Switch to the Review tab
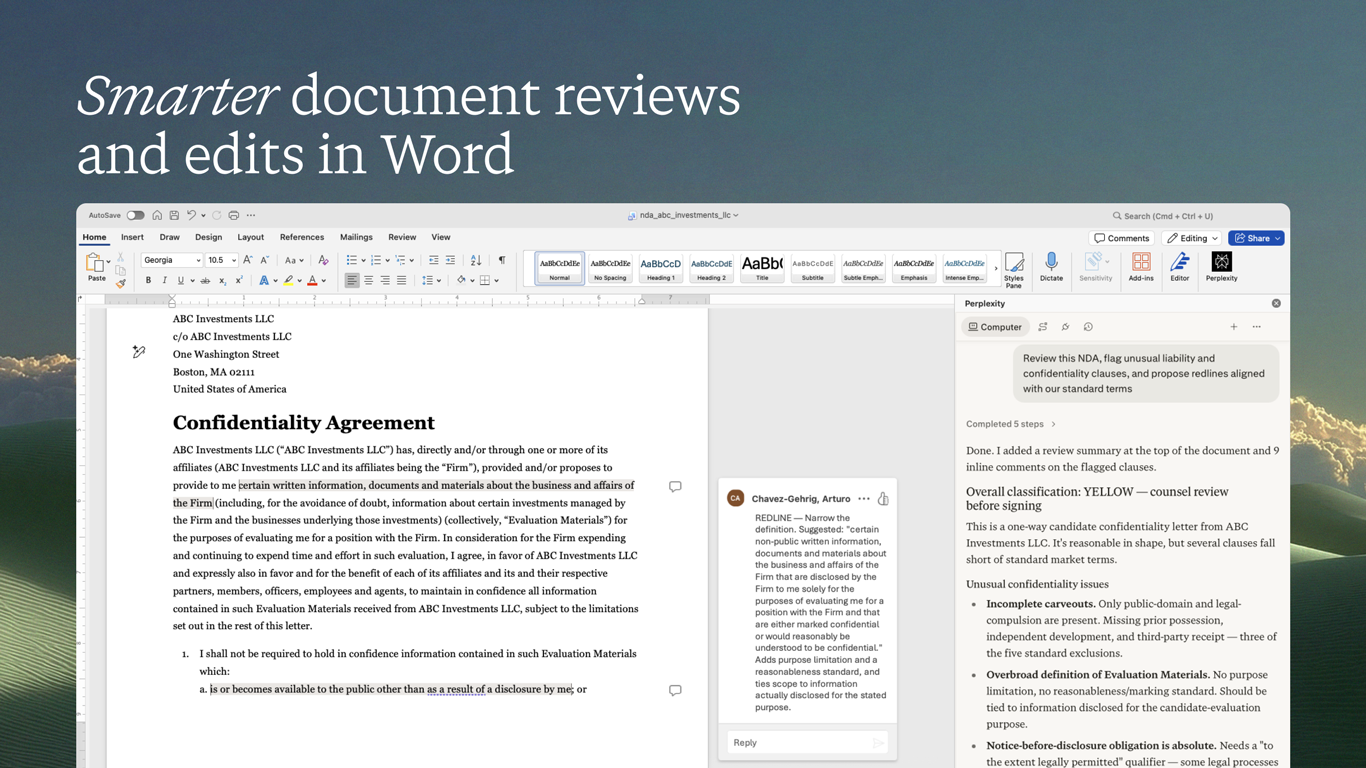 tap(402, 237)
